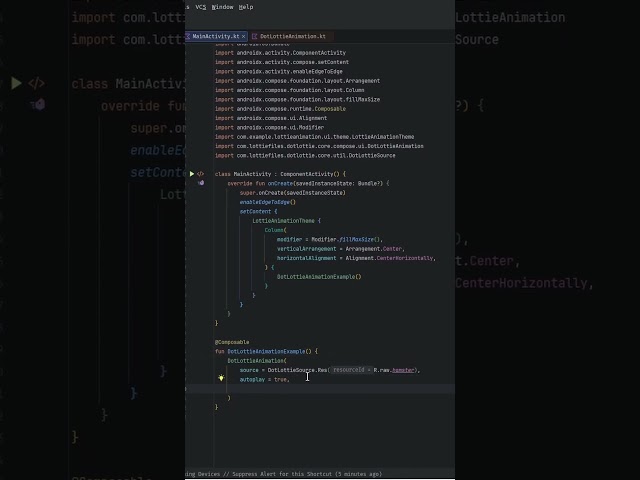The height and width of the screenshot is (480, 640).
Task: Click the highlighted empty caret line in the editor
Action: click(320, 389)
